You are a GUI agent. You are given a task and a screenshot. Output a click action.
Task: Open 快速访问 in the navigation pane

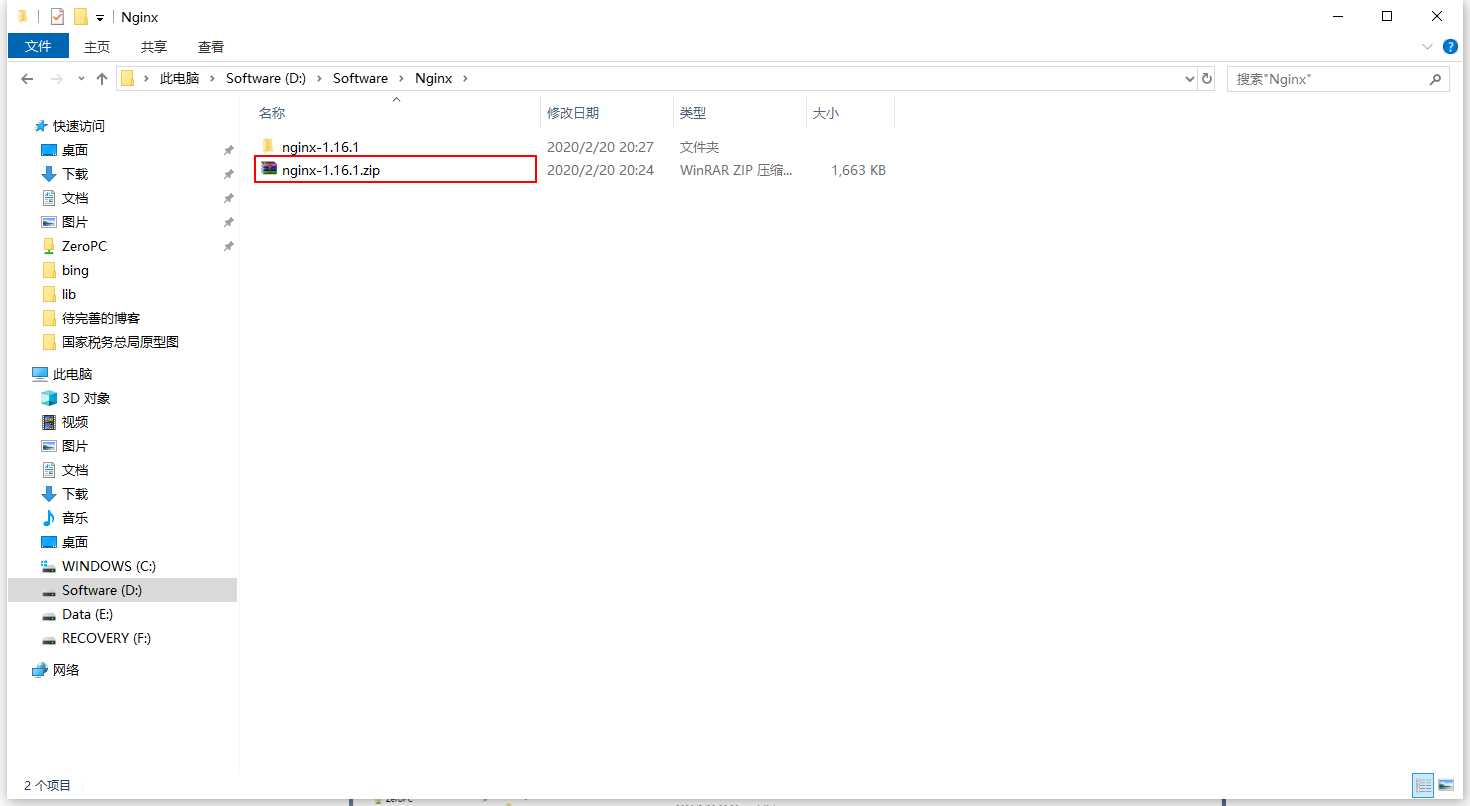(x=79, y=126)
